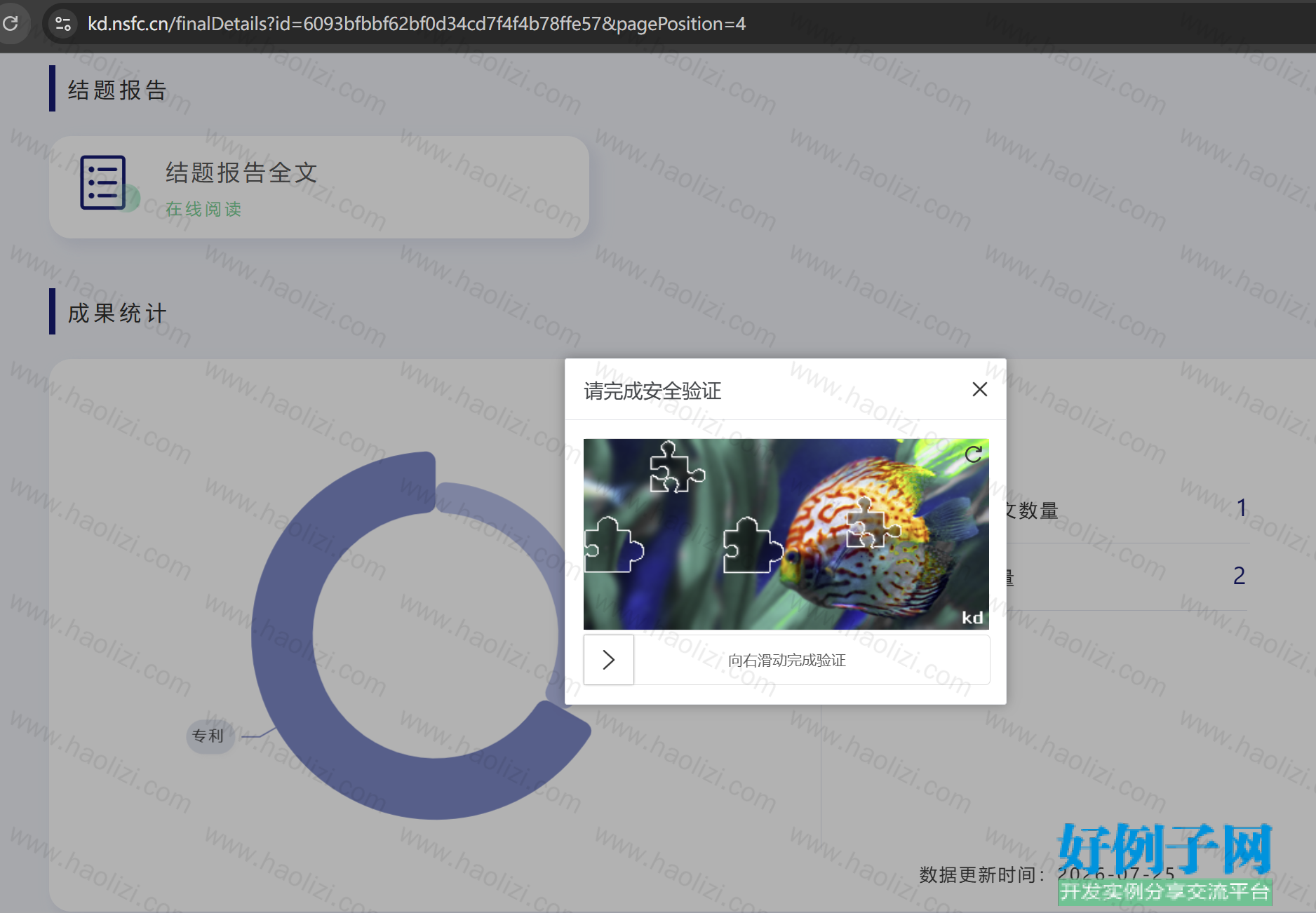1316x913 pixels.
Task: Open site information icon beside the URL
Action: tap(63, 24)
